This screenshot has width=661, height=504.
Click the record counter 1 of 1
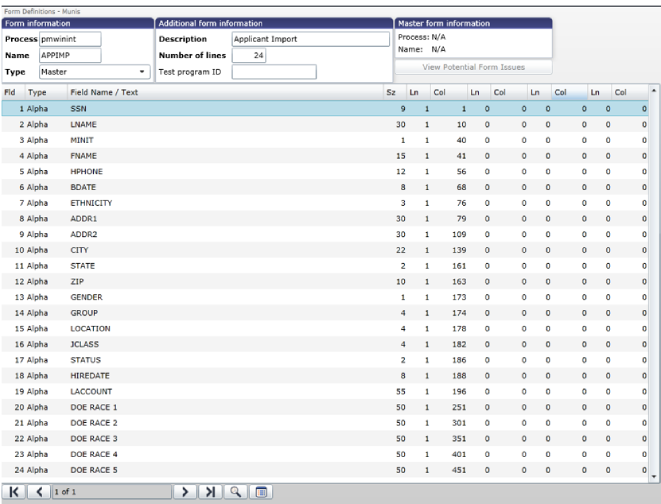[112, 492]
